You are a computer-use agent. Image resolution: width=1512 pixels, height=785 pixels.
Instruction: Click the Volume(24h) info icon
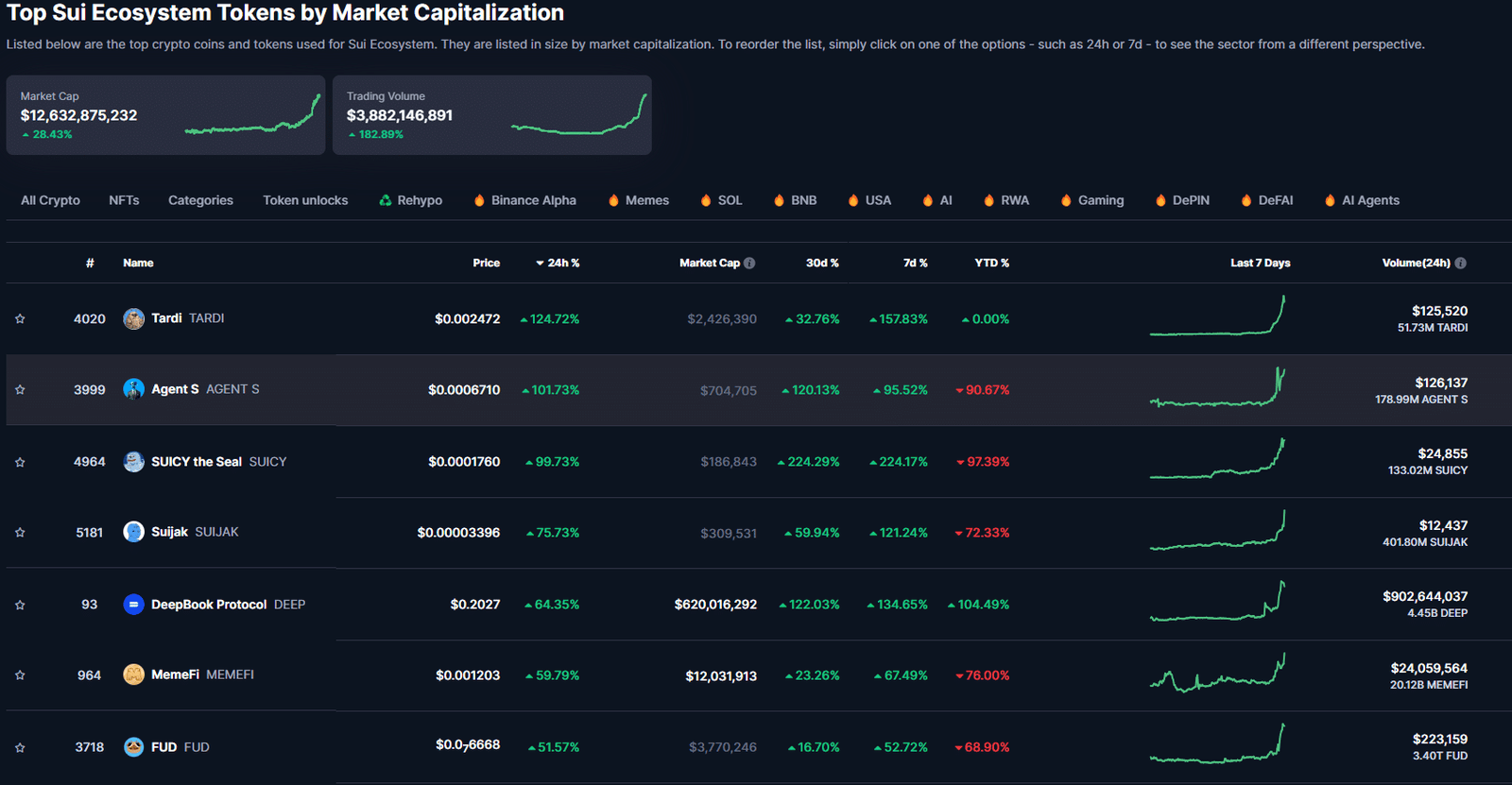(1460, 264)
